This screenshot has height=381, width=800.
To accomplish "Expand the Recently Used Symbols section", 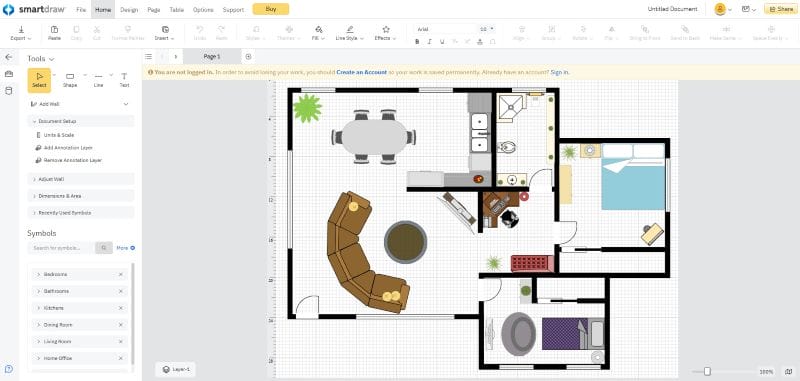I will point(81,213).
